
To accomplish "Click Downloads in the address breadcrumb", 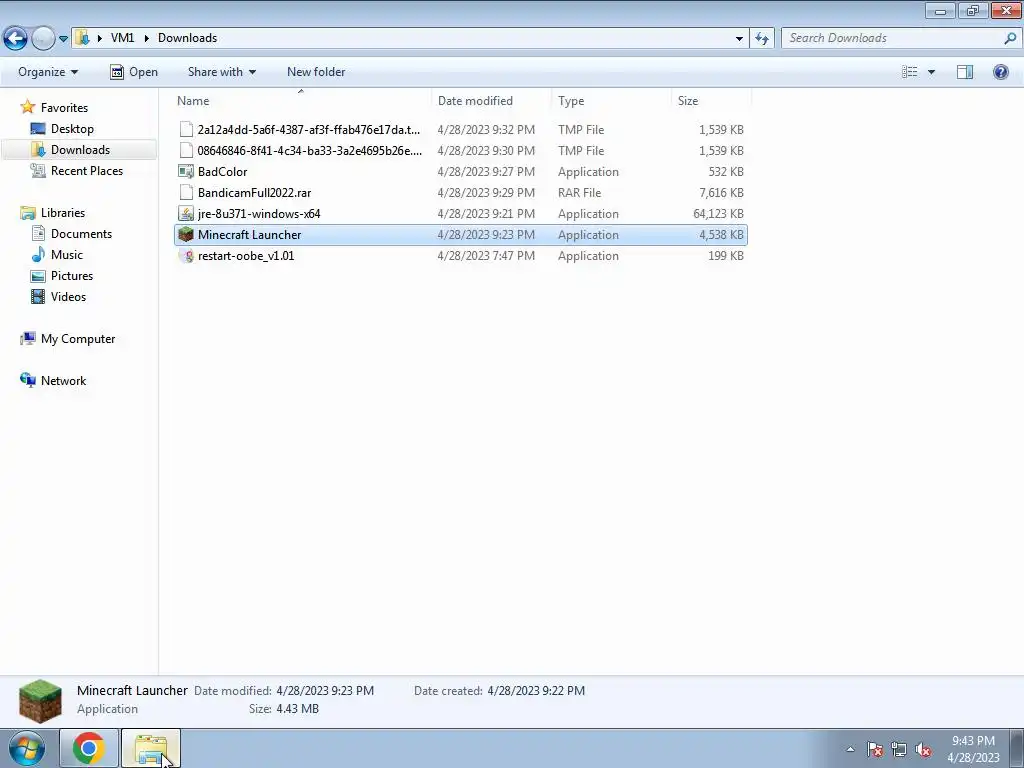I will coord(187,38).
